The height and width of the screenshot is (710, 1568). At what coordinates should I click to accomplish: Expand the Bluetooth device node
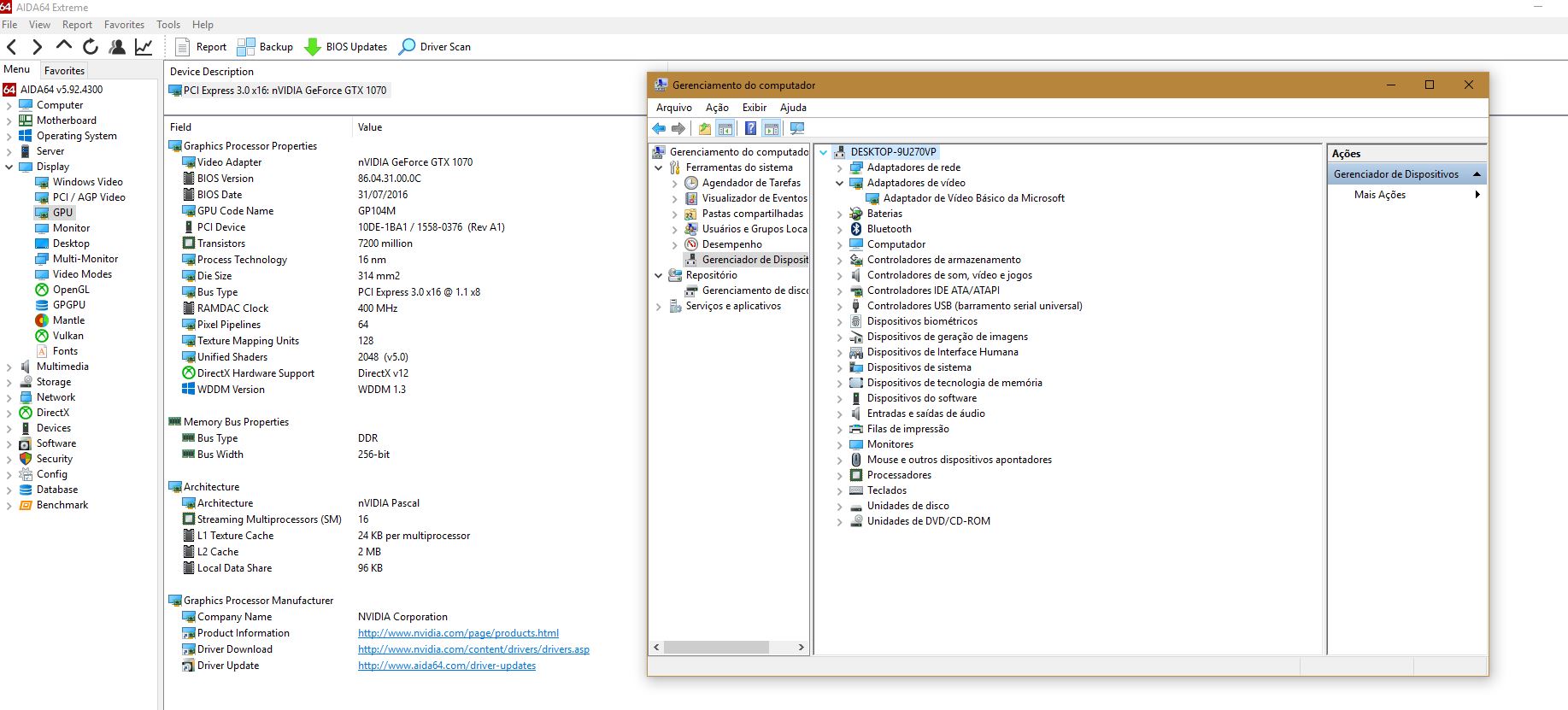tap(839, 229)
